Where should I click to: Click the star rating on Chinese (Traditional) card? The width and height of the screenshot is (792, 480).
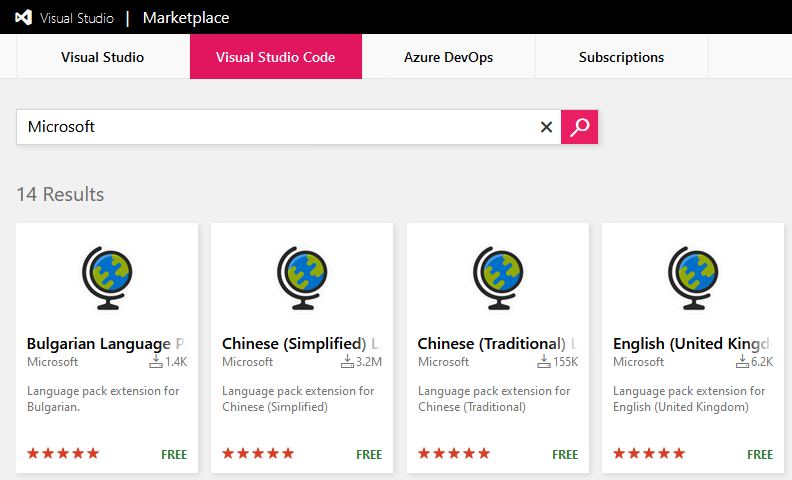click(x=454, y=453)
